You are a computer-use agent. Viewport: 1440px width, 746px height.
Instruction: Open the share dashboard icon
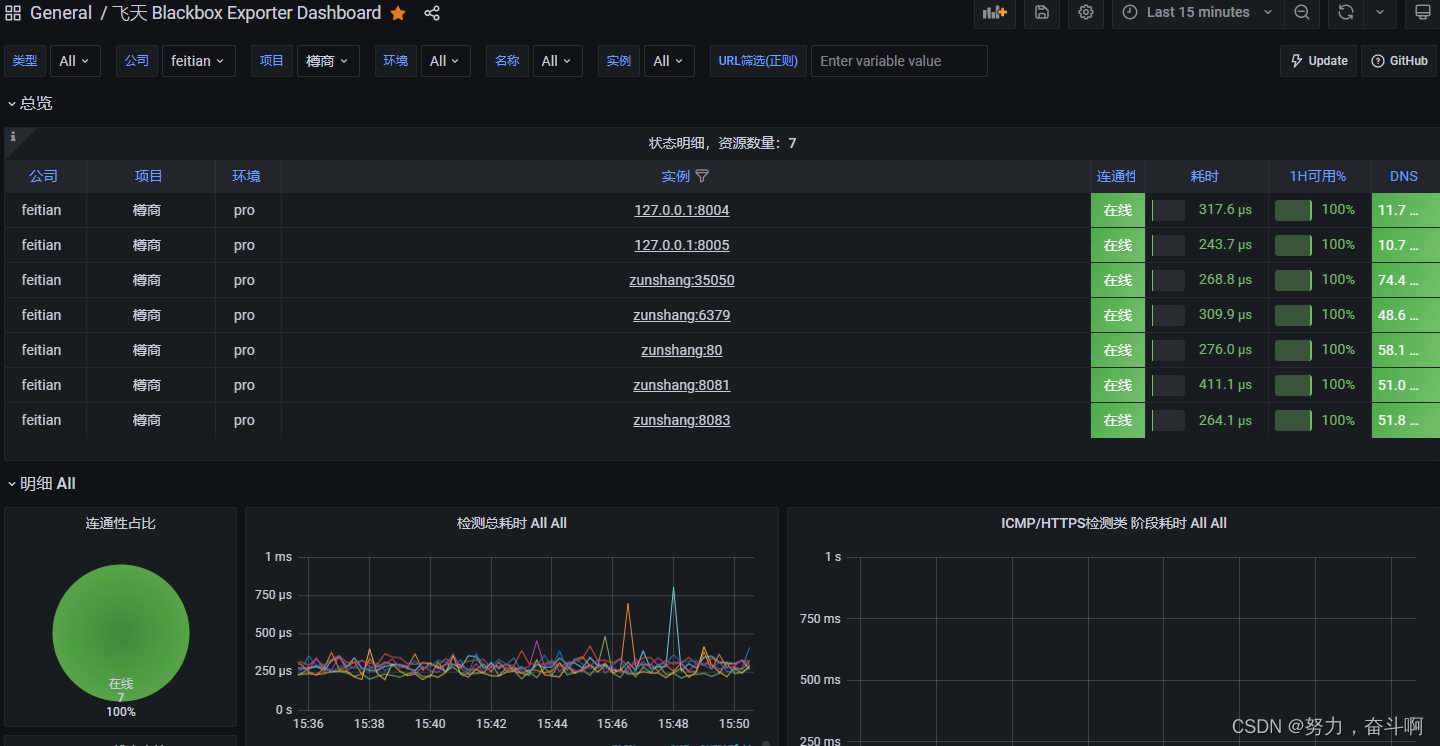coord(432,13)
